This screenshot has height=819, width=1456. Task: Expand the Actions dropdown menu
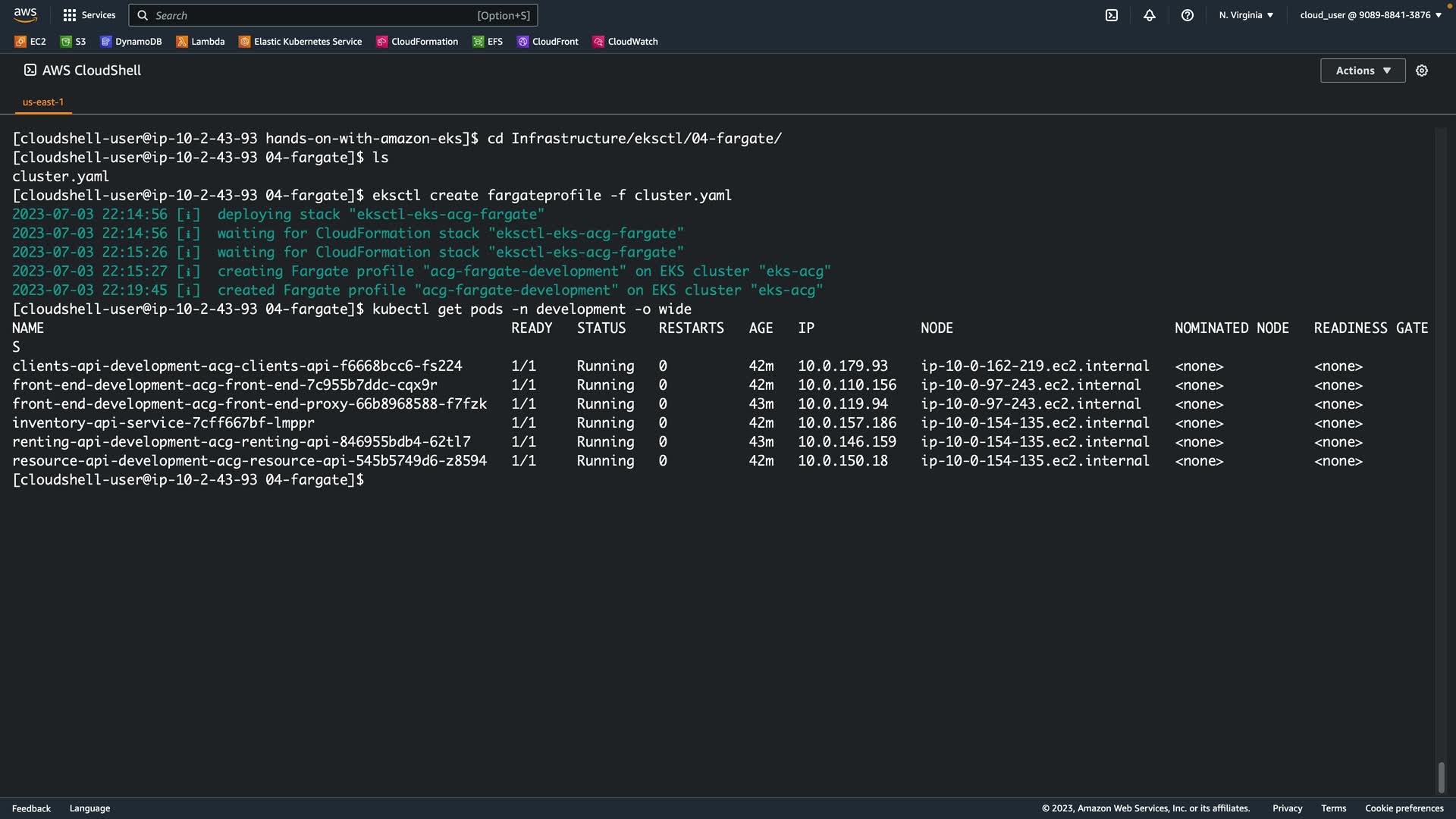tap(1363, 71)
